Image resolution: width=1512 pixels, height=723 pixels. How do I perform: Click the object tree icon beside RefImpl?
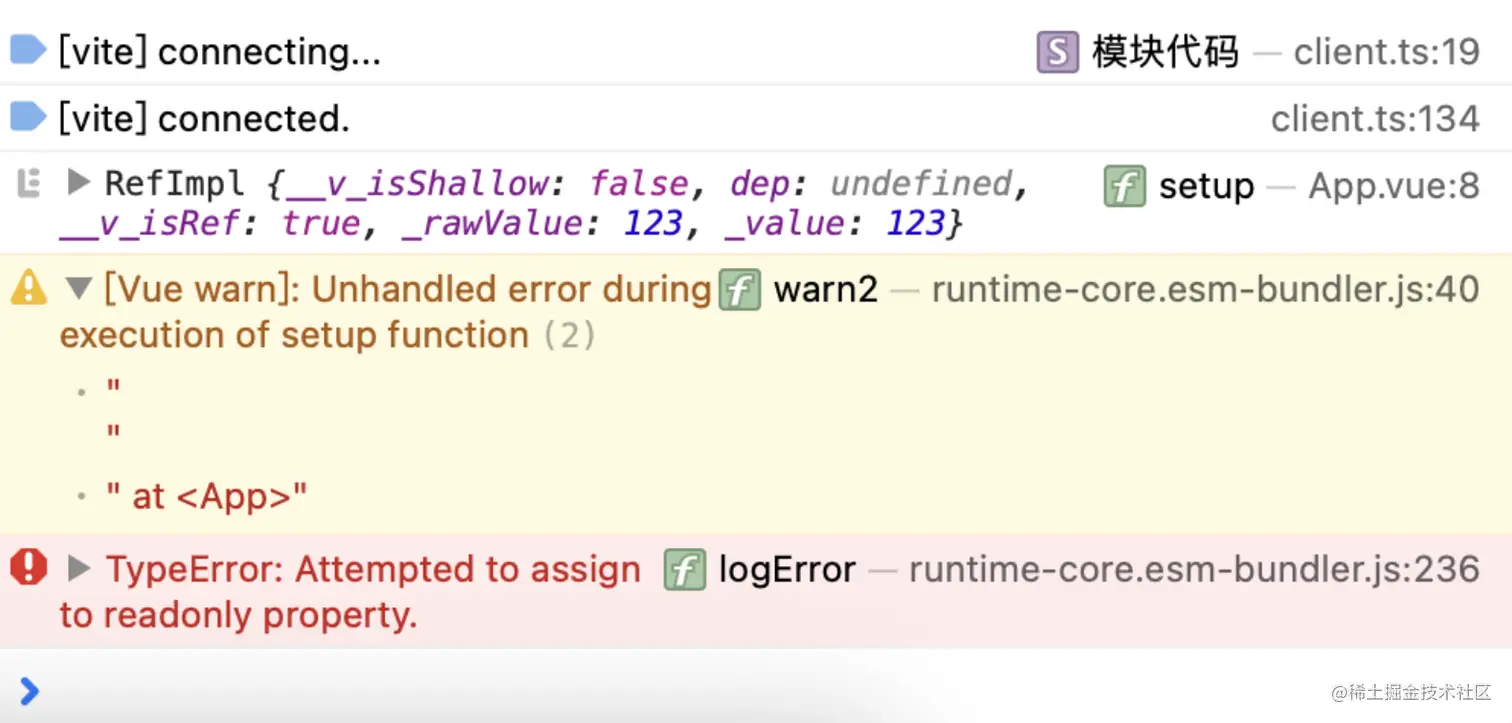29,184
